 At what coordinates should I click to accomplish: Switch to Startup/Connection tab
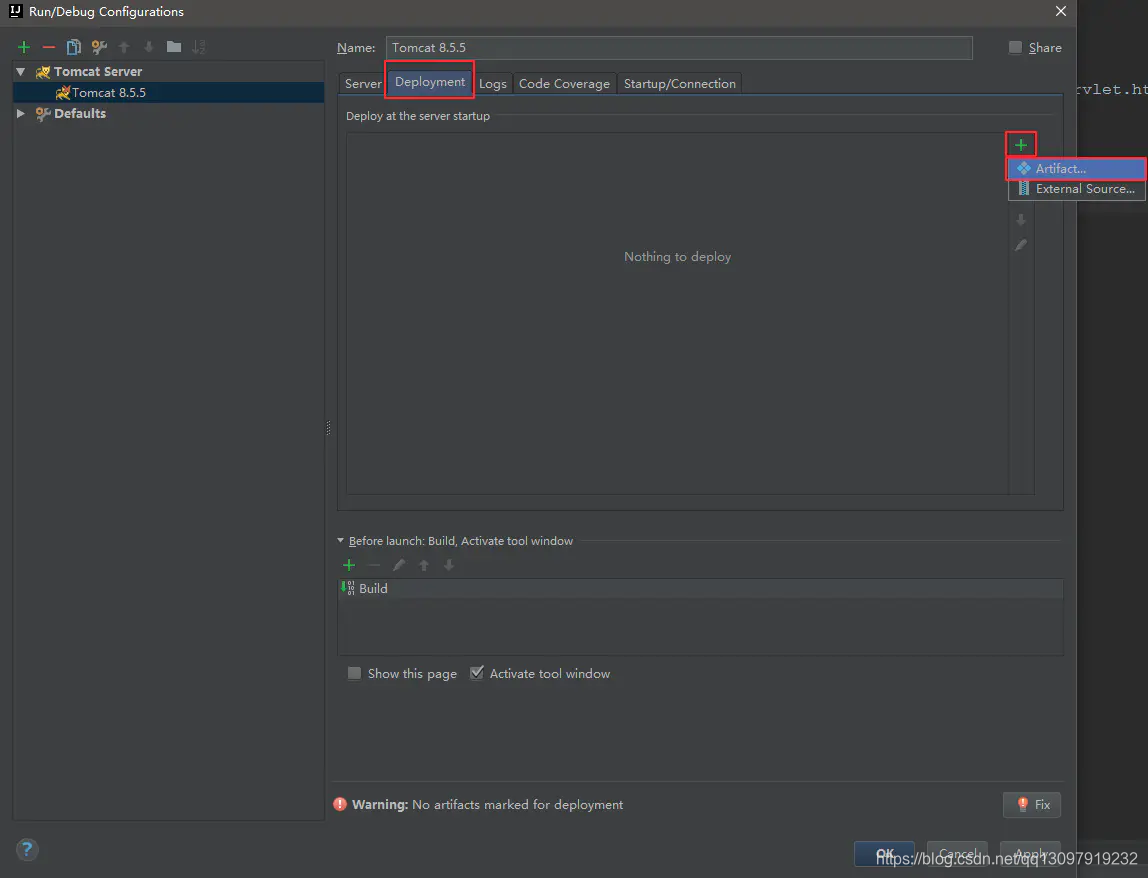pos(679,83)
